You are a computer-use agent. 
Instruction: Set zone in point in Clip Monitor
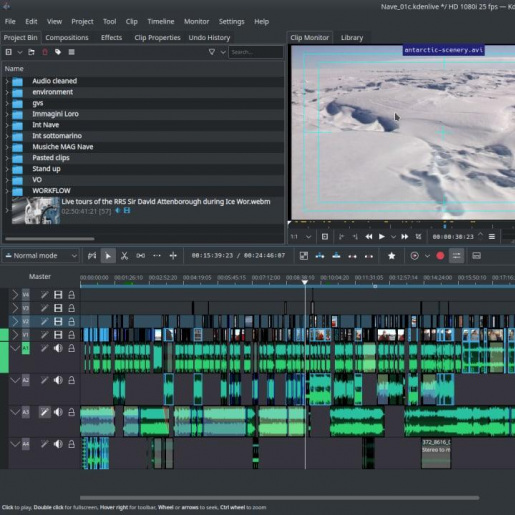coord(341,237)
